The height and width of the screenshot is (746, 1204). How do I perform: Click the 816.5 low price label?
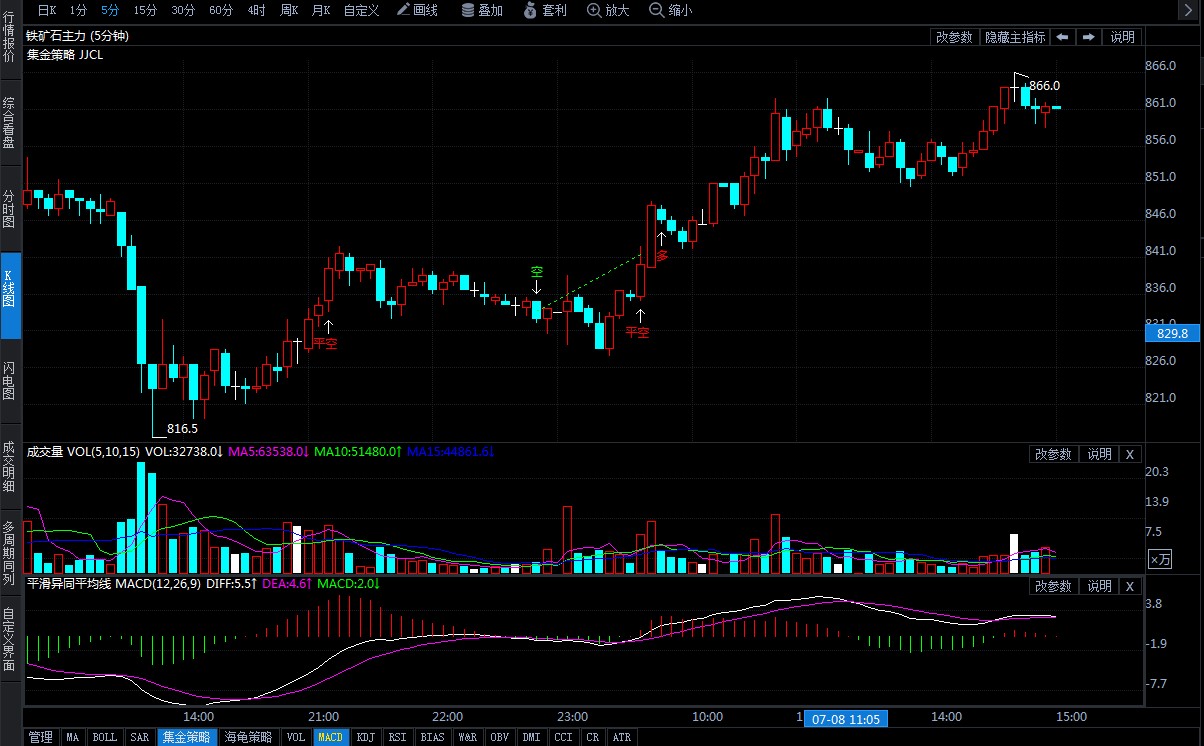click(x=183, y=428)
